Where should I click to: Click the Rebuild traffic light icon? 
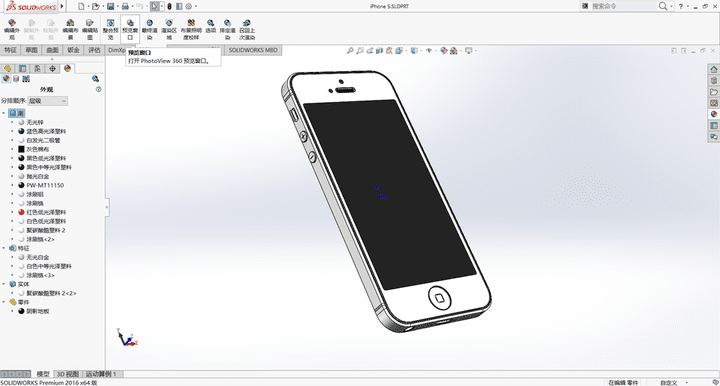pyautogui.click(x=169, y=6)
